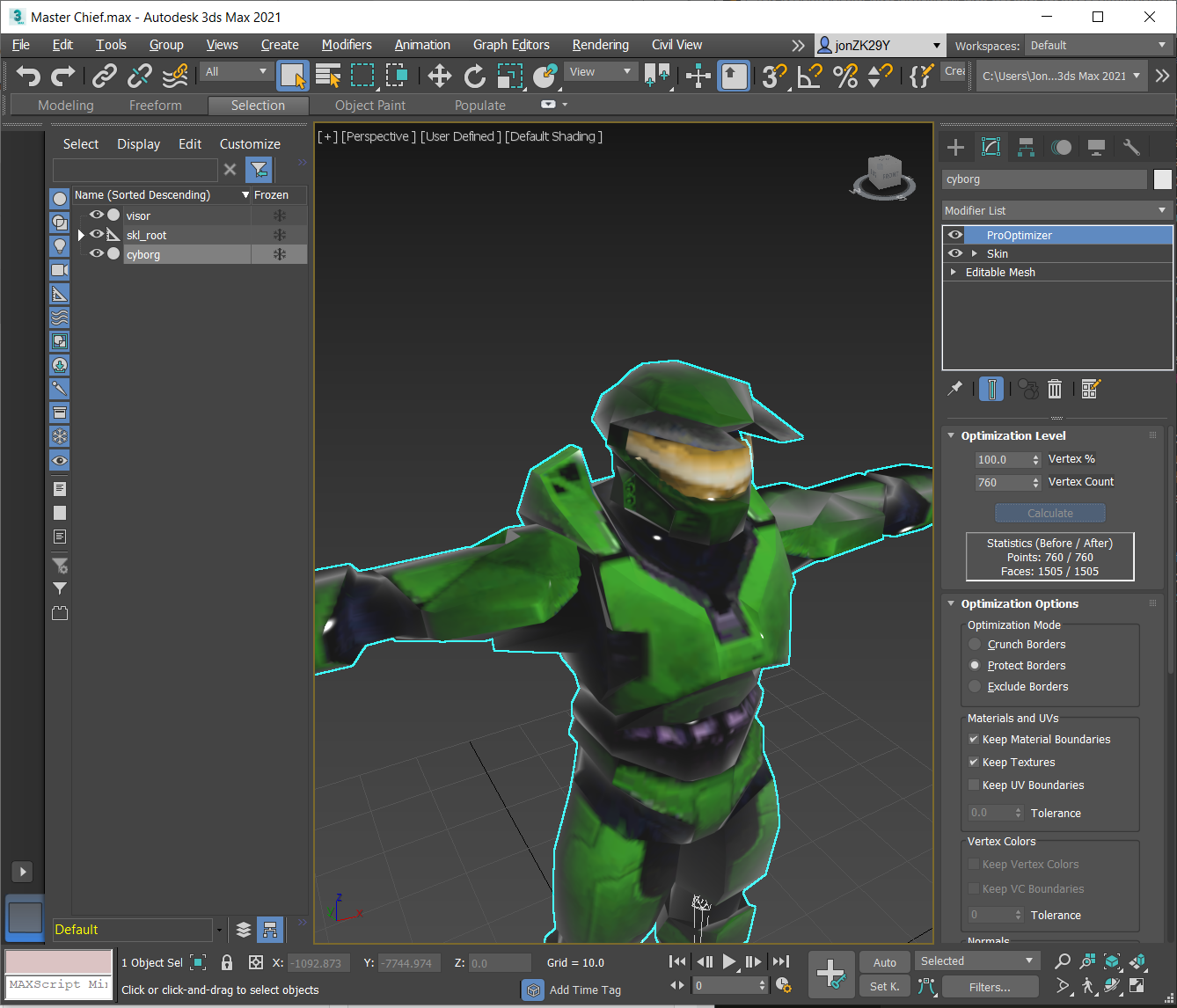Uncheck Keep Textures checkbox

pyautogui.click(x=974, y=762)
